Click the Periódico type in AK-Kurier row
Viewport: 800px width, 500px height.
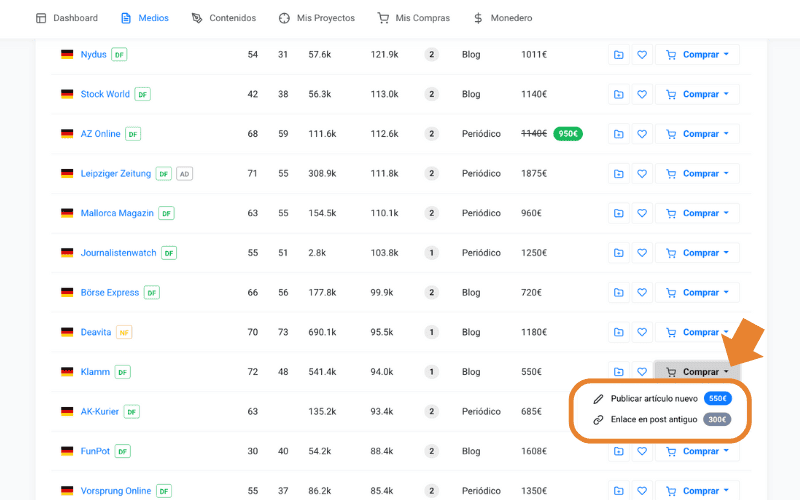coord(481,412)
